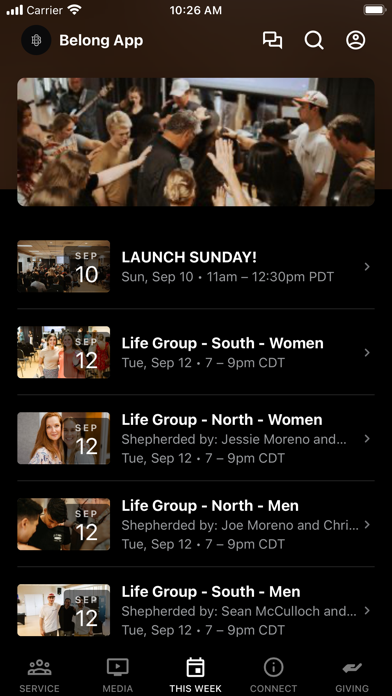Tap the Carrier label in status bar

(x=46, y=10)
